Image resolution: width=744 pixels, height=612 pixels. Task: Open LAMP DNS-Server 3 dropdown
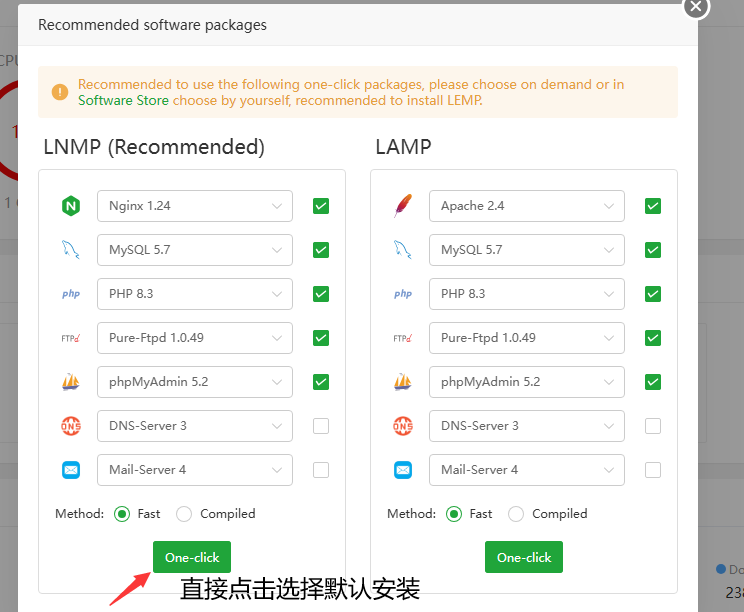(527, 426)
